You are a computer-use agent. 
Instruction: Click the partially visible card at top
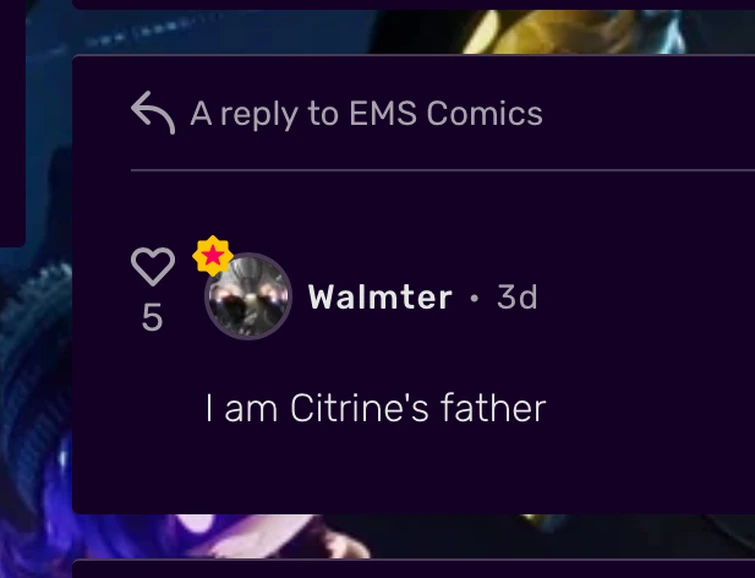click(x=414, y=4)
